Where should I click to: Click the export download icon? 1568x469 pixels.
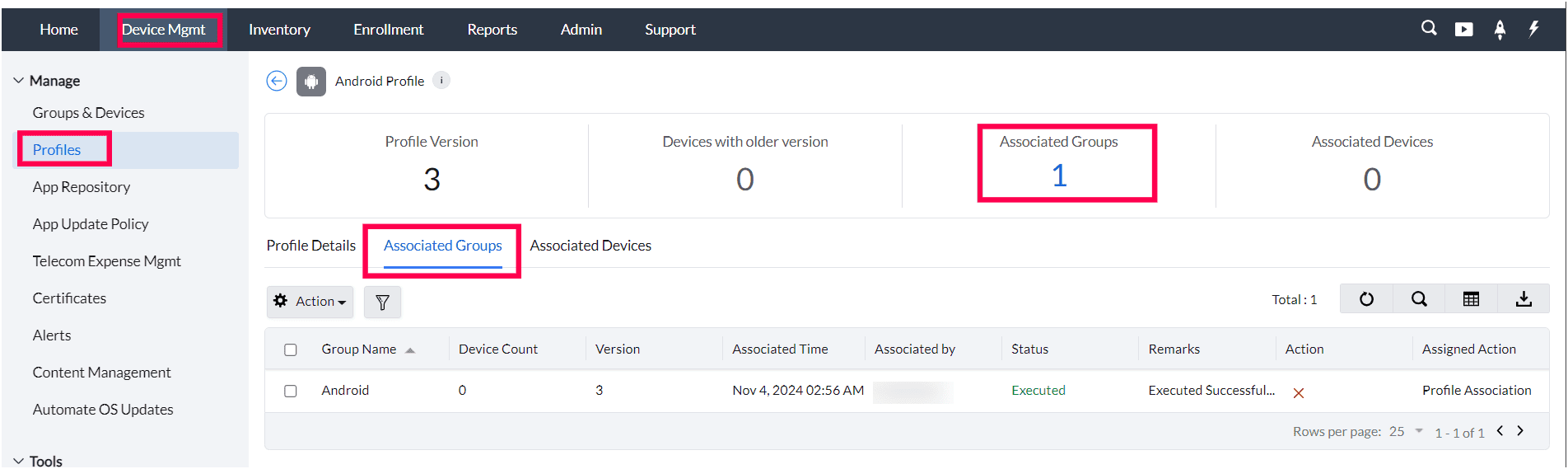click(x=1524, y=299)
